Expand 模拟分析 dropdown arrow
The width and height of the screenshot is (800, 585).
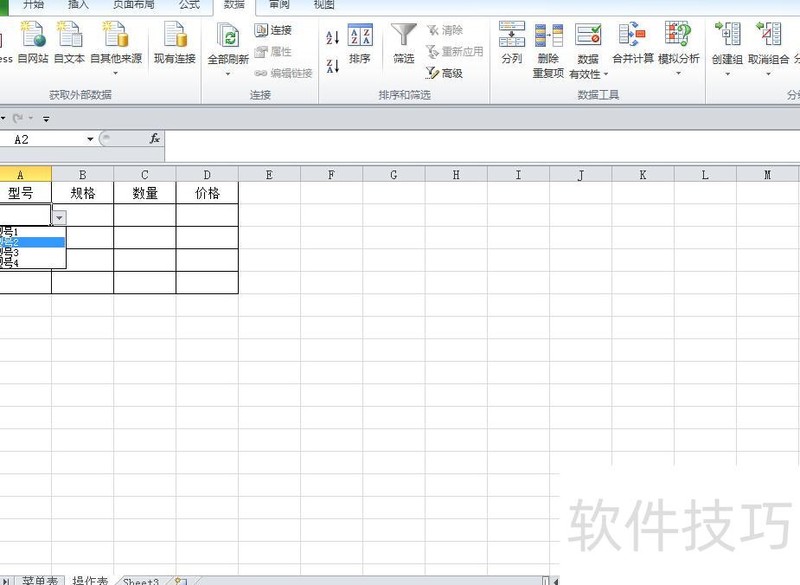(679, 73)
